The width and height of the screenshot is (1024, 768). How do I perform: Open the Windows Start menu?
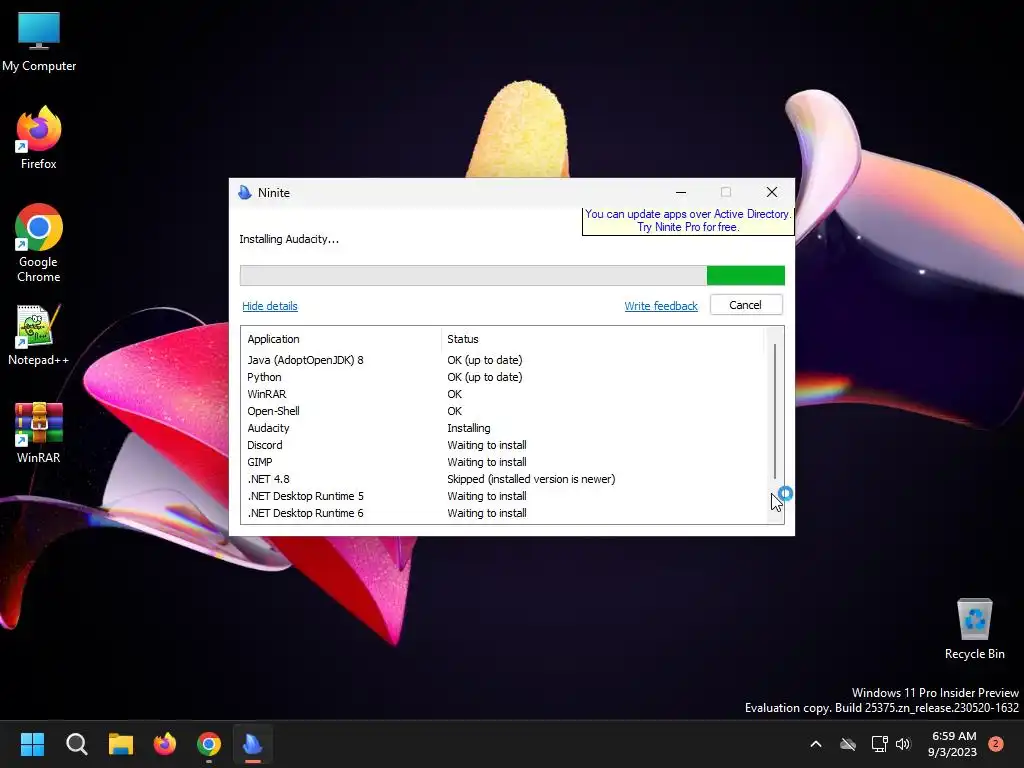coord(32,744)
